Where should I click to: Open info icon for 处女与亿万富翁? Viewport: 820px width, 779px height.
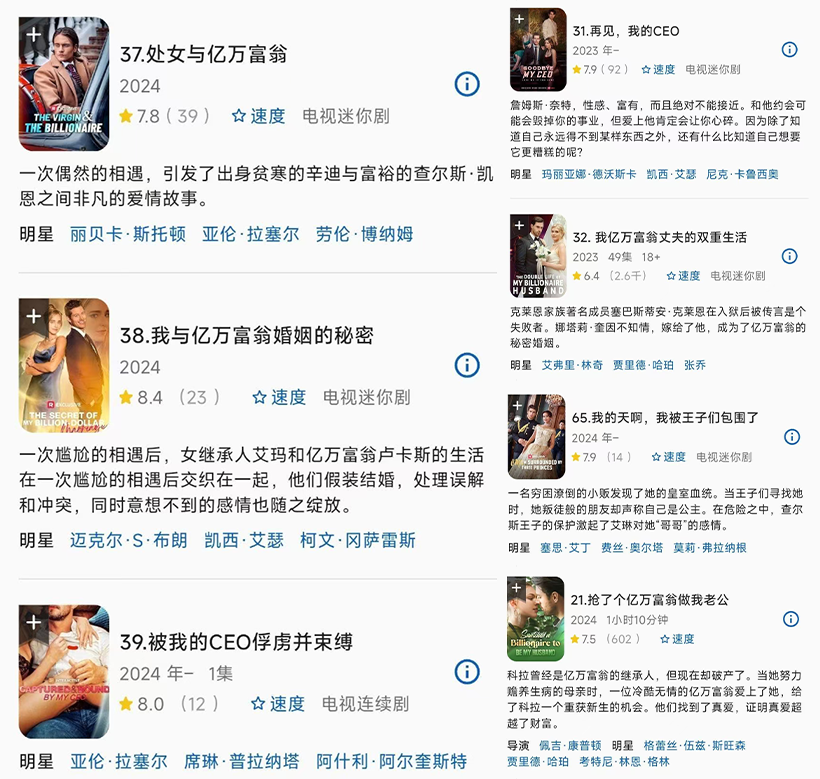pyautogui.click(x=466, y=84)
